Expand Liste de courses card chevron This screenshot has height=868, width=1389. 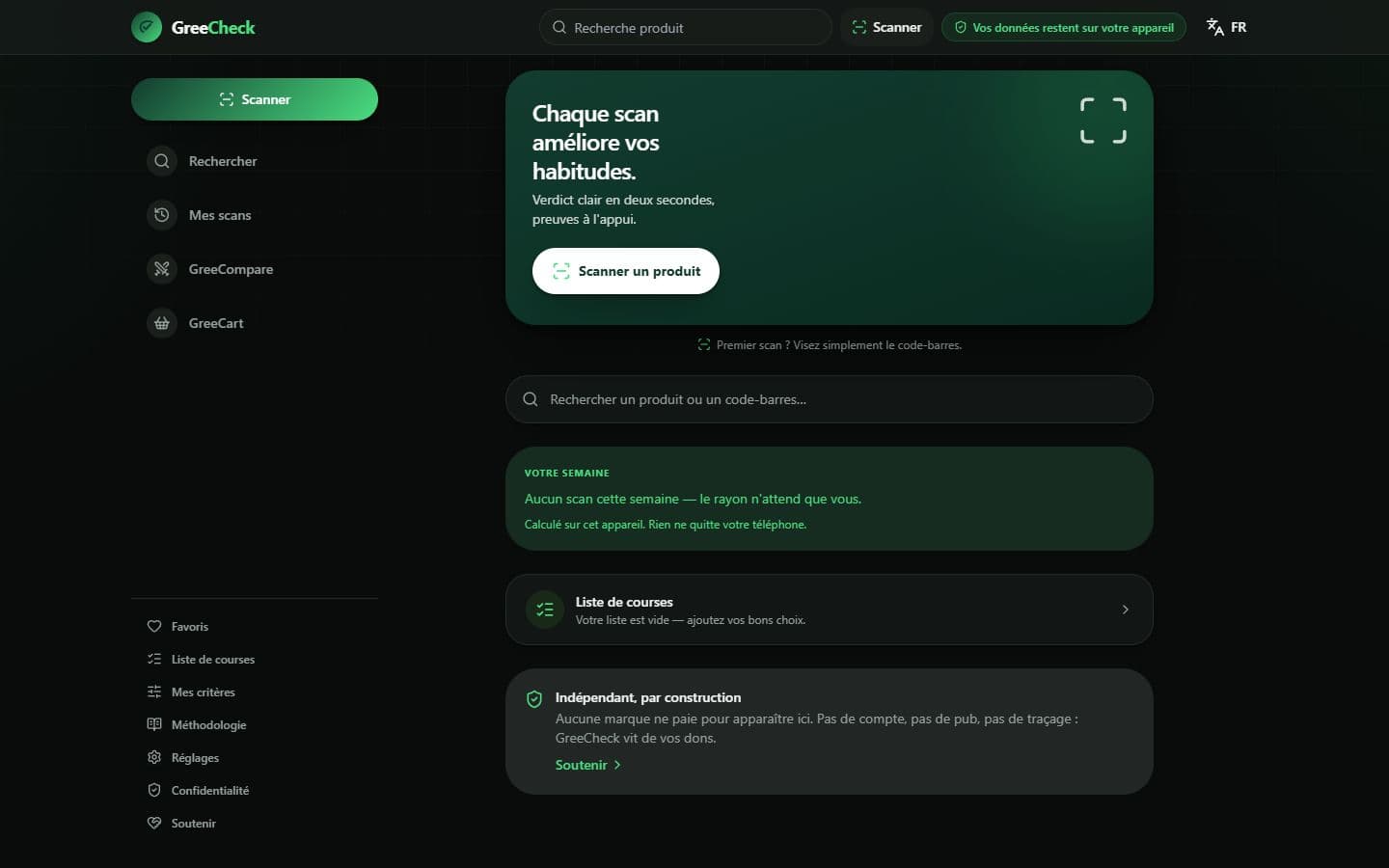pyautogui.click(x=1126, y=610)
